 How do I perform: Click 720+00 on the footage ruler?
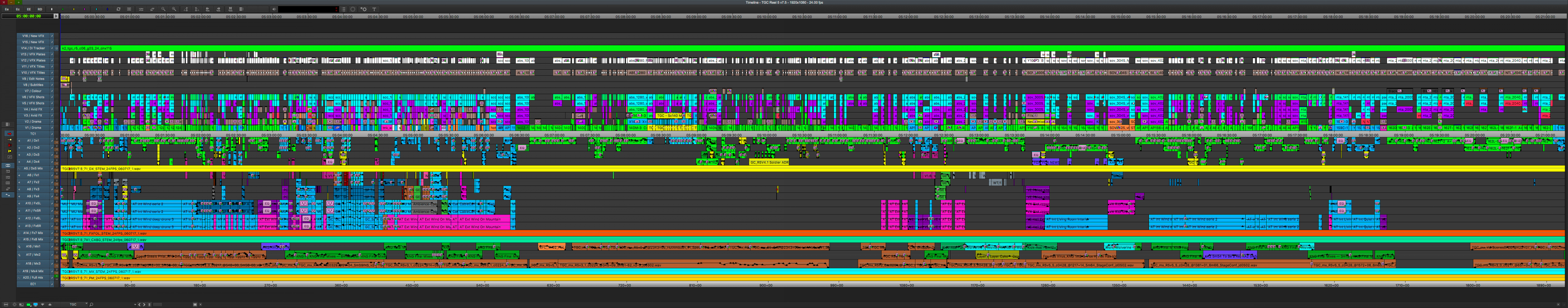click(x=624, y=285)
